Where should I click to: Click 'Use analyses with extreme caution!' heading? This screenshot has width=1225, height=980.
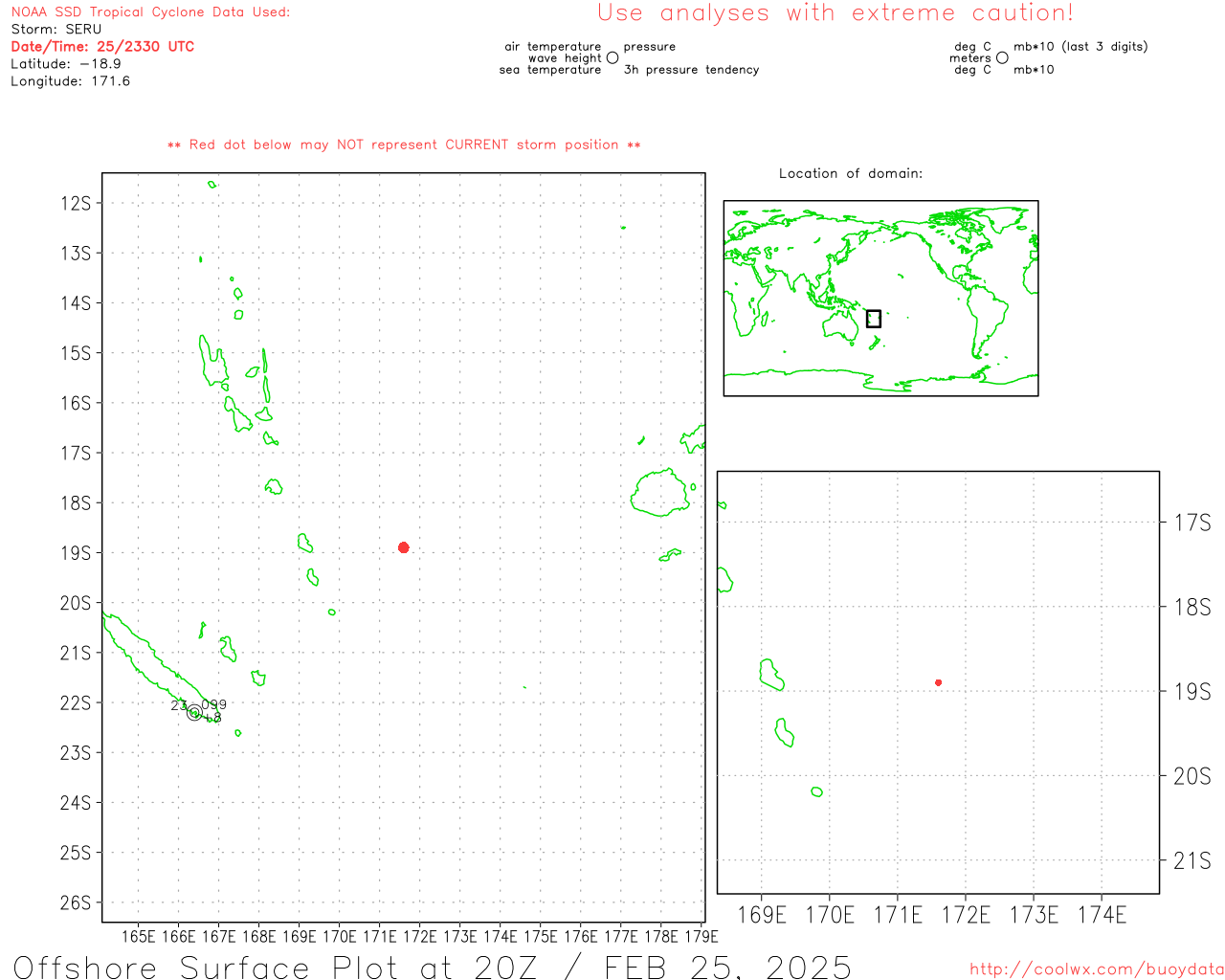pos(835,13)
